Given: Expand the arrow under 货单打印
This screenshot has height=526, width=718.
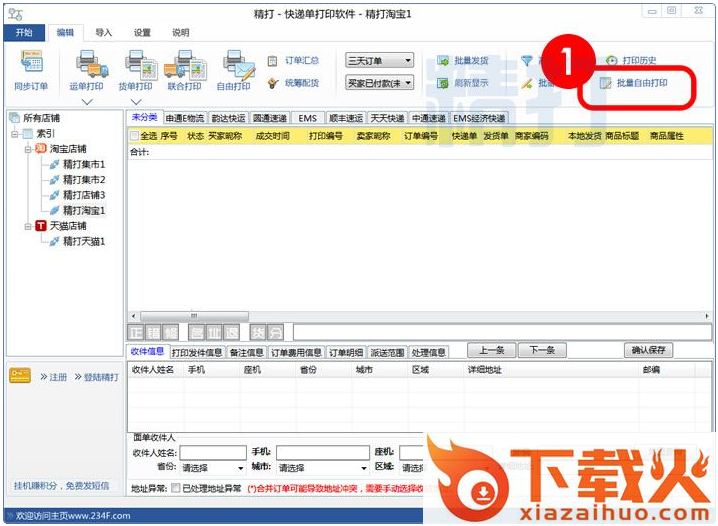Looking at the screenshot, I should point(136,102).
